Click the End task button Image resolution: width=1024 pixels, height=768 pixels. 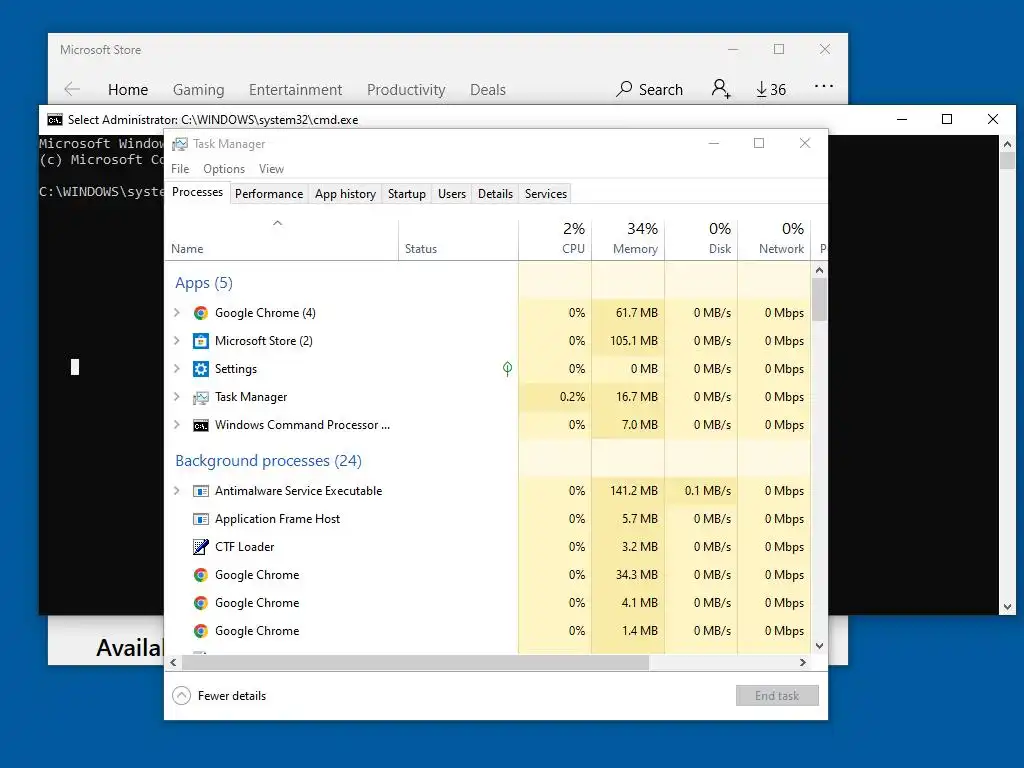[x=777, y=696]
